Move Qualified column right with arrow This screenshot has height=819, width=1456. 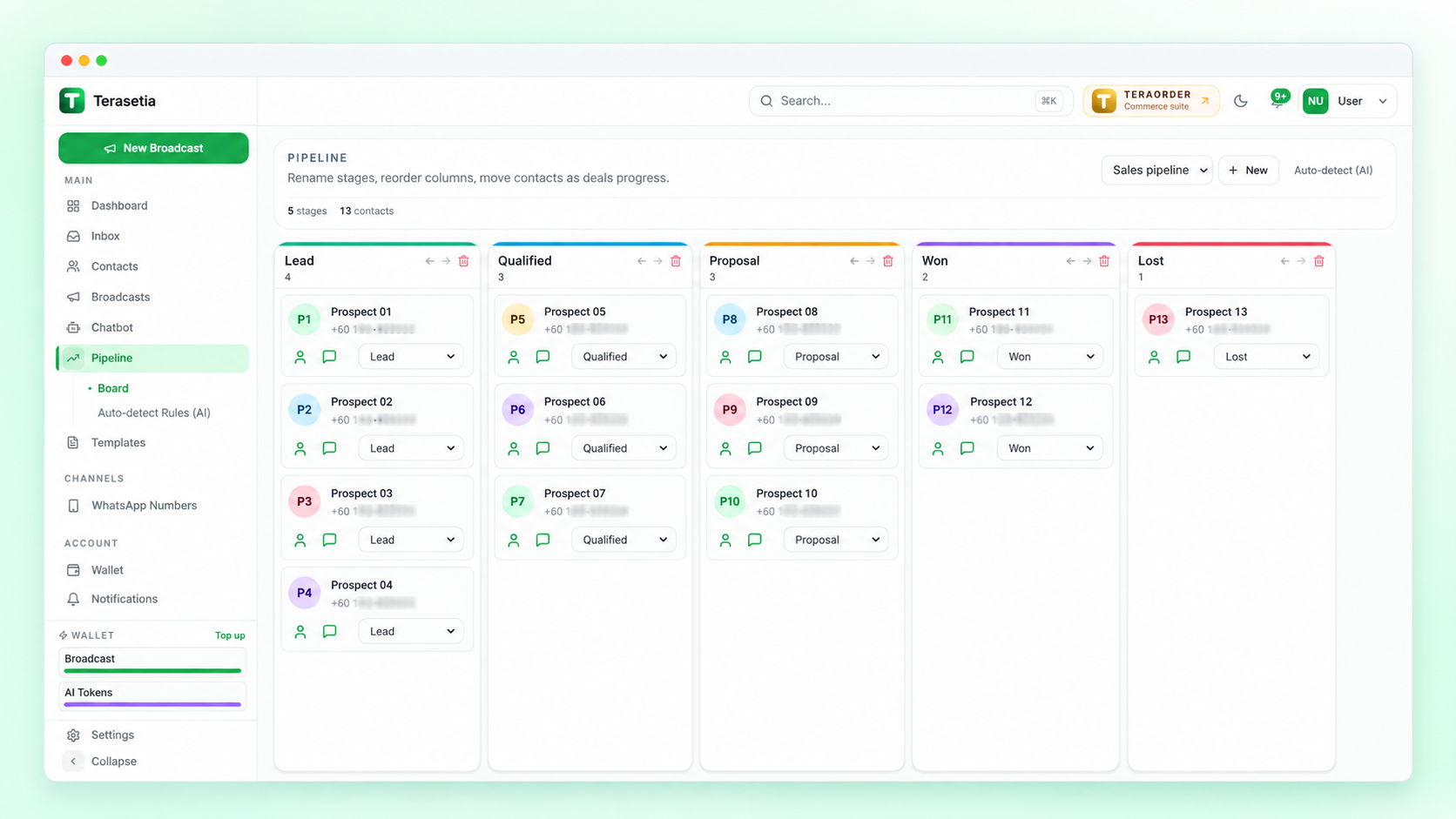pos(657,261)
